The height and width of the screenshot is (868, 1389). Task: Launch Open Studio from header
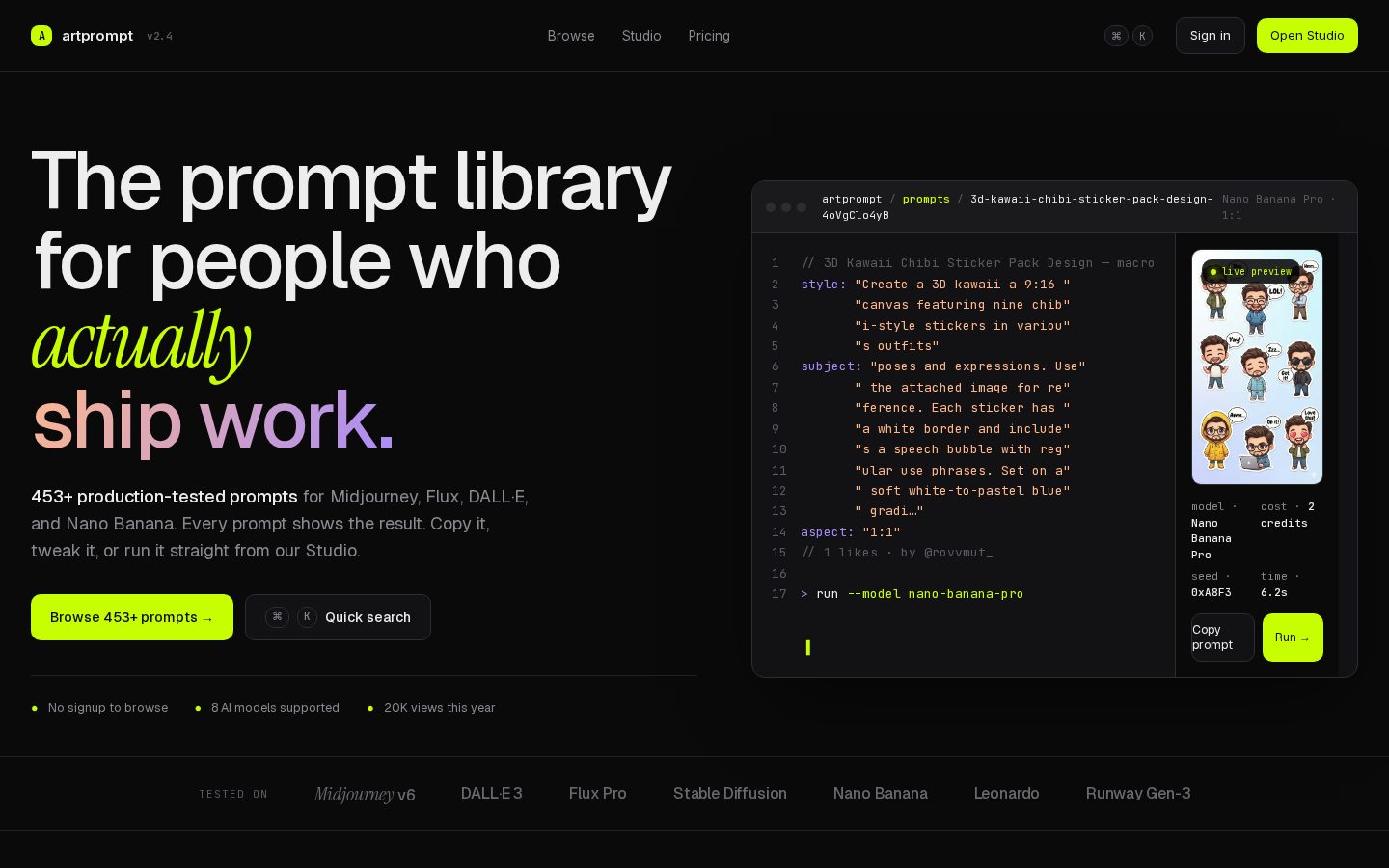point(1307,36)
